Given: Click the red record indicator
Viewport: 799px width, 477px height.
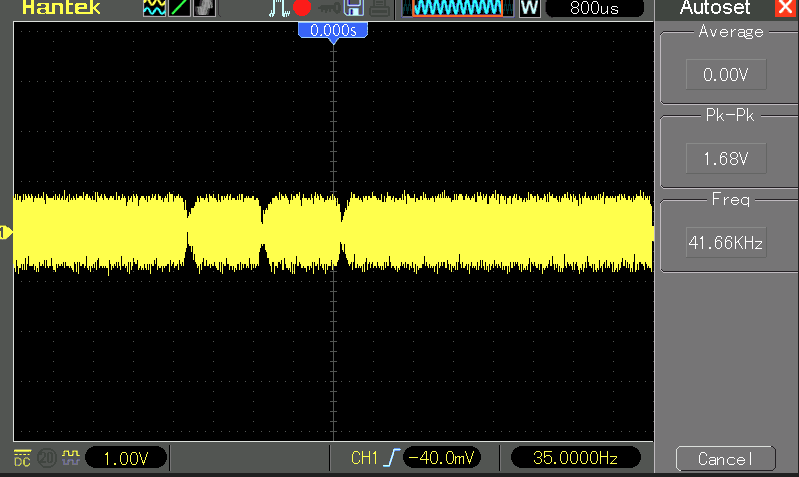Looking at the screenshot, I should (302, 9).
